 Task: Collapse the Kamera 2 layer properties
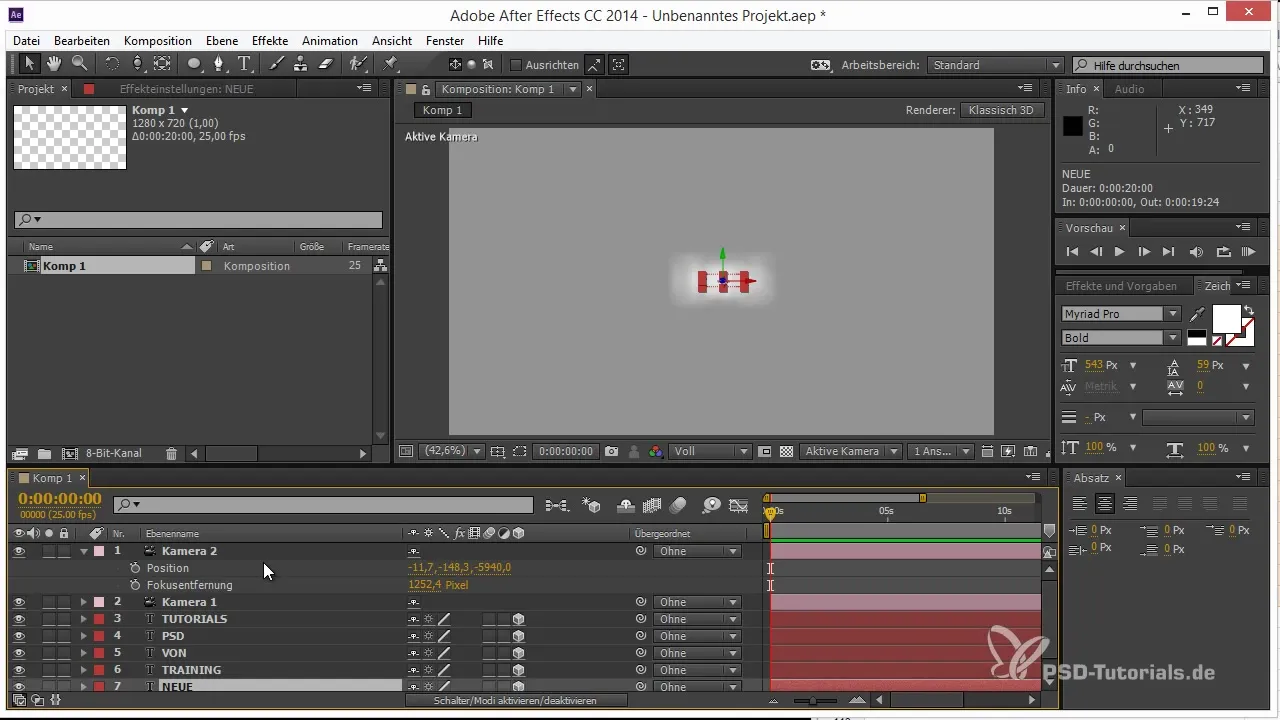point(84,551)
